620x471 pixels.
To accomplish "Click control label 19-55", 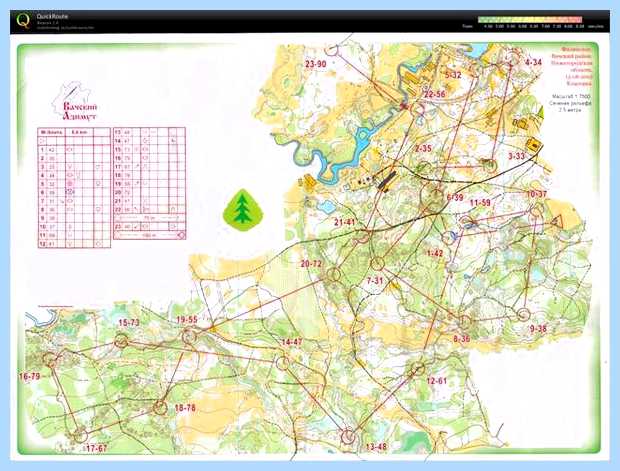I will click(187, 320).
